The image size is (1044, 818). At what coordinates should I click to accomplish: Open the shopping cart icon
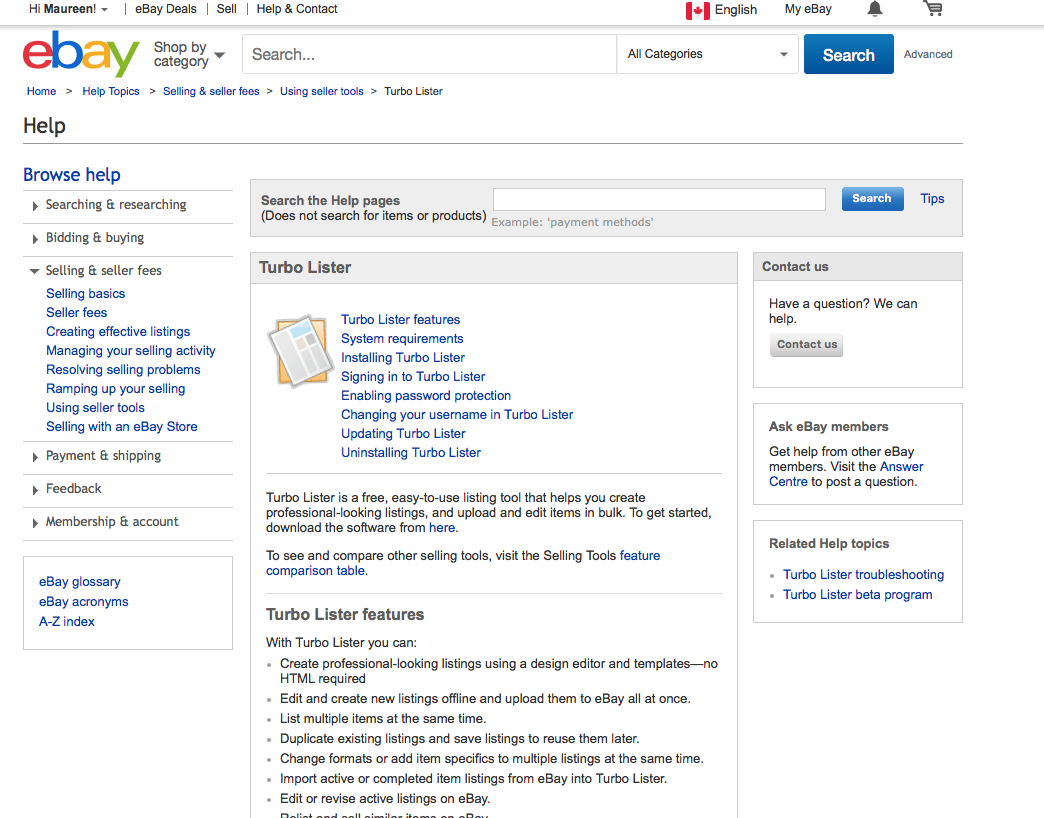pyautogui.click(x=932, y=9)
